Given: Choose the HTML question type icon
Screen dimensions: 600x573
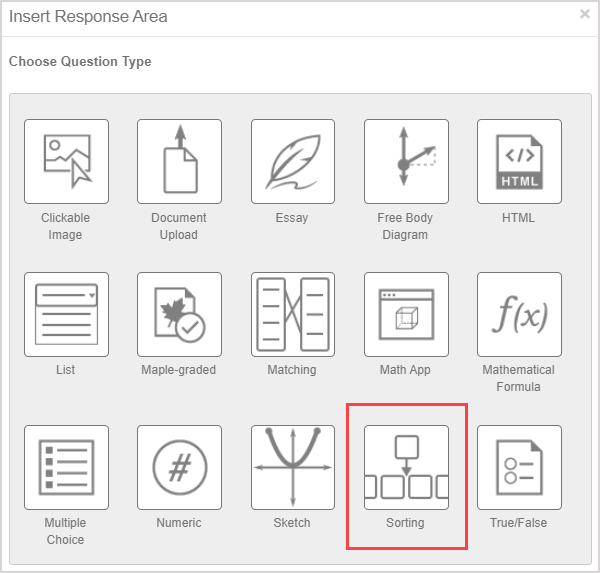Looking at the screenshot, I should [519, 162].
